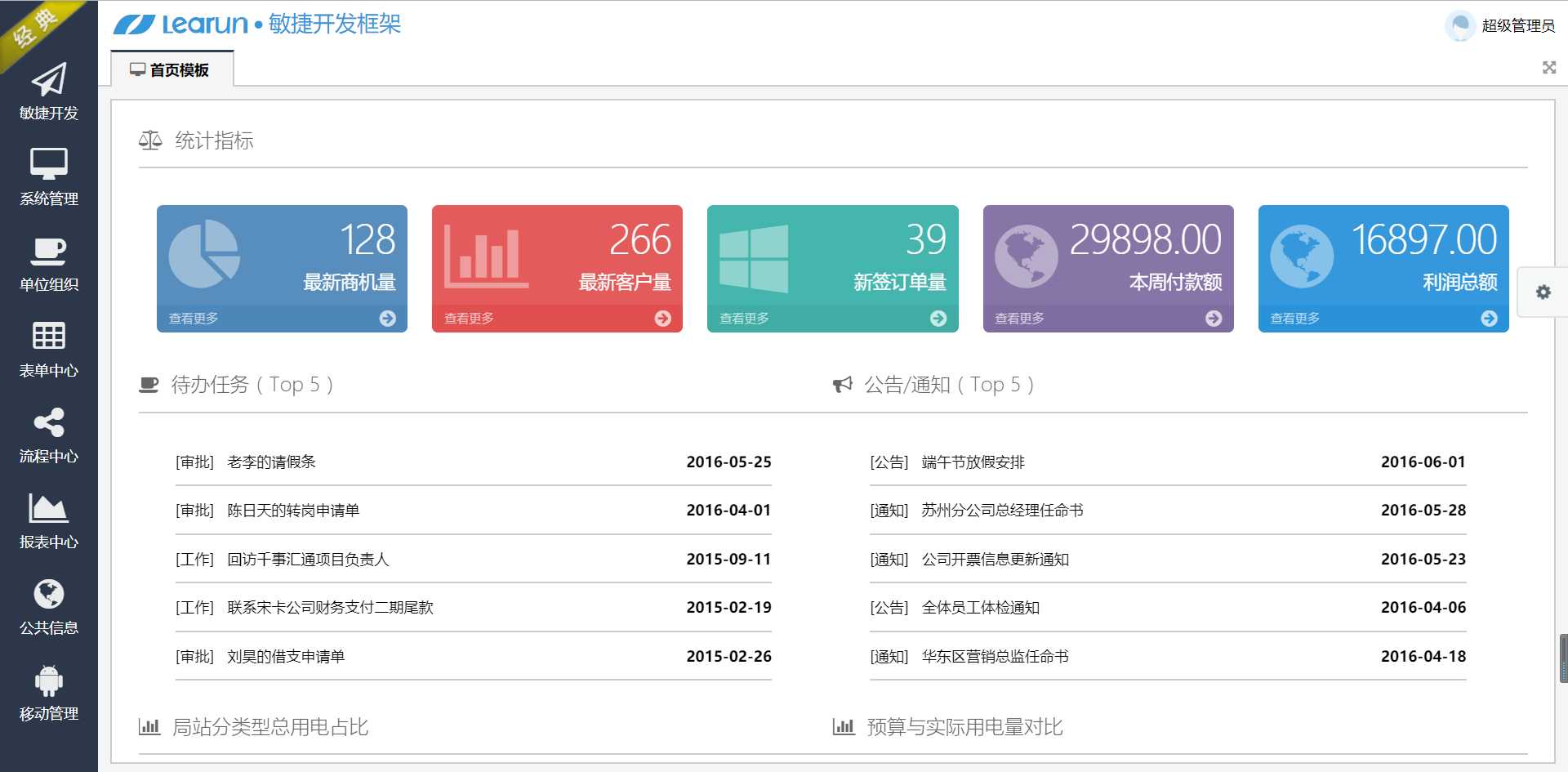Select 公共信息 globe icon in sidebar

48,594
